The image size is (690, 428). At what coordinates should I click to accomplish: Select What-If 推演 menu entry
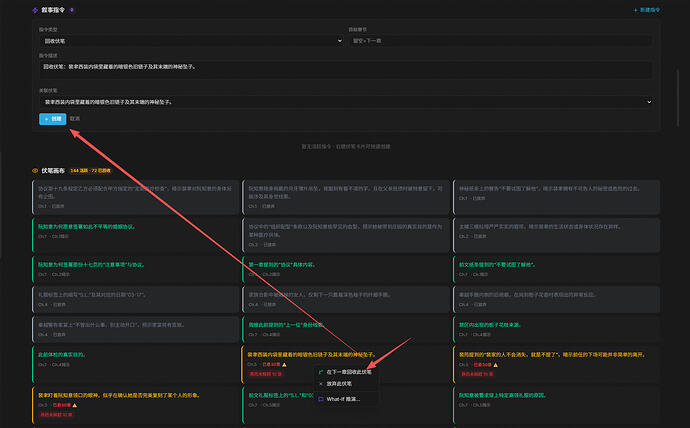(345, 398)
